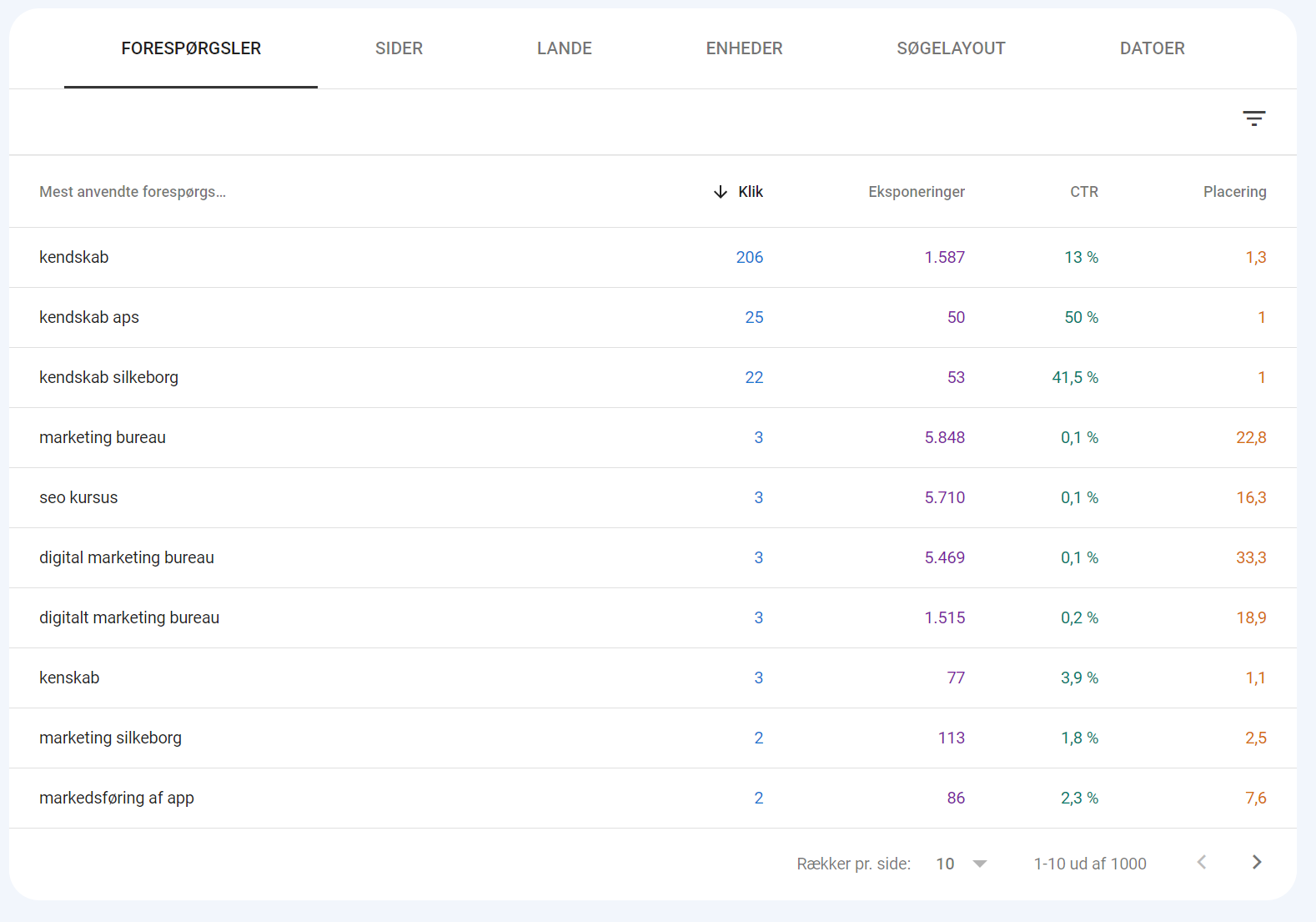Click the 16,3 position value

1251,498
